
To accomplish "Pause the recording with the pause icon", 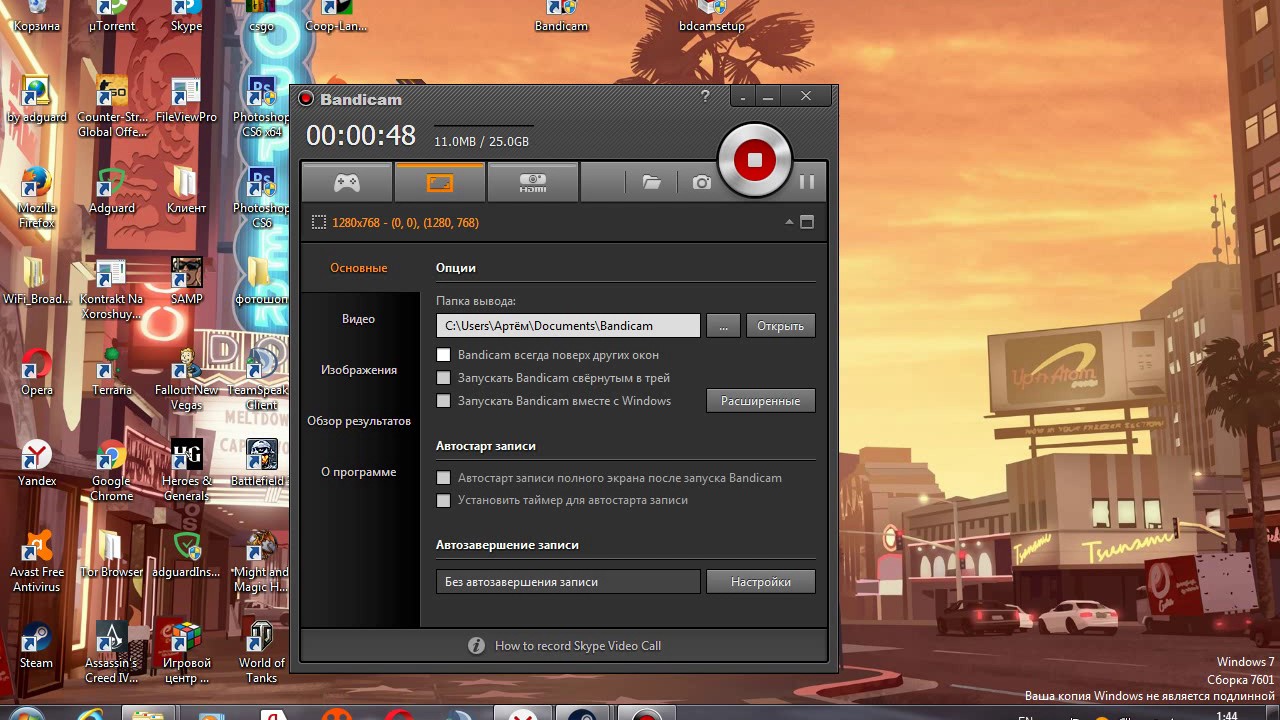I will 807,182.
